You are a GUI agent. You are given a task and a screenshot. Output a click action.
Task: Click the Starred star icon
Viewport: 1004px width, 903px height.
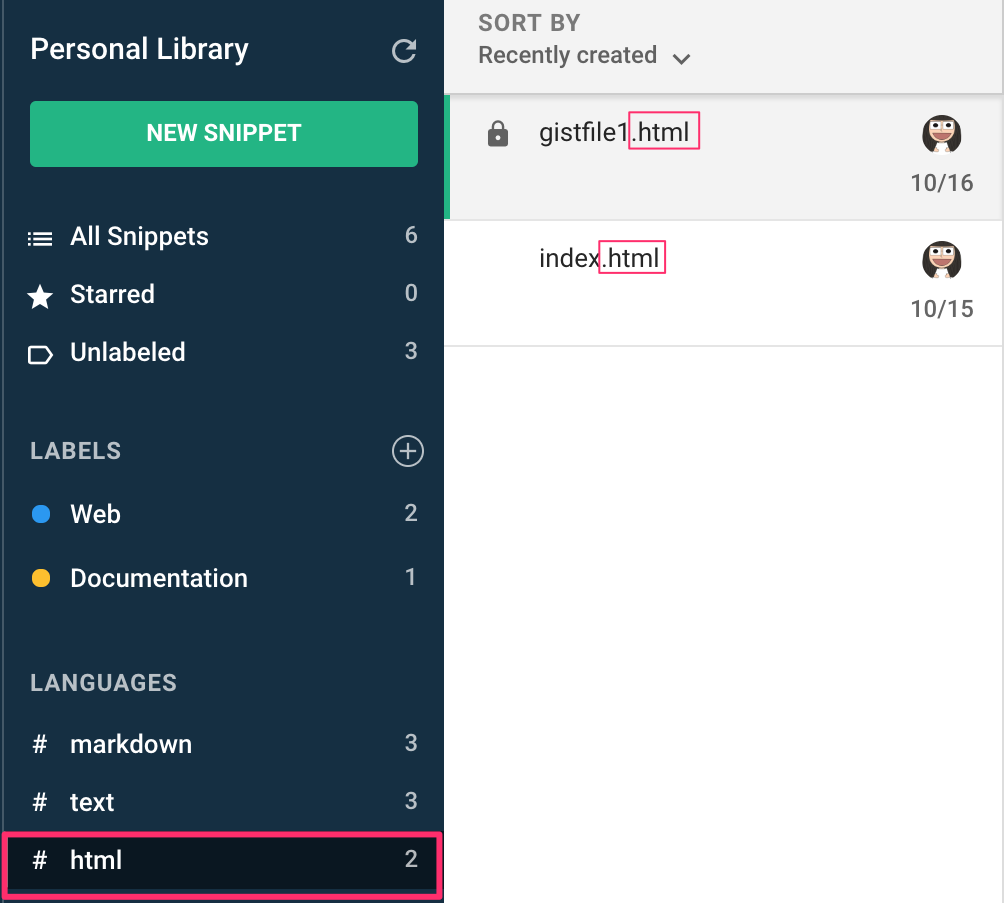[40, 296]
